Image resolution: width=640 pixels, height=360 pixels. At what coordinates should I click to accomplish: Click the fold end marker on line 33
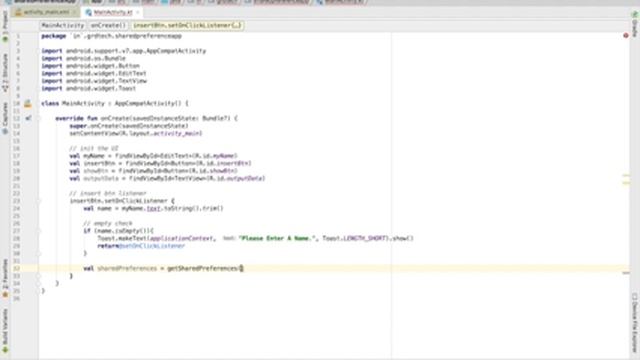(x=38, y=276)
